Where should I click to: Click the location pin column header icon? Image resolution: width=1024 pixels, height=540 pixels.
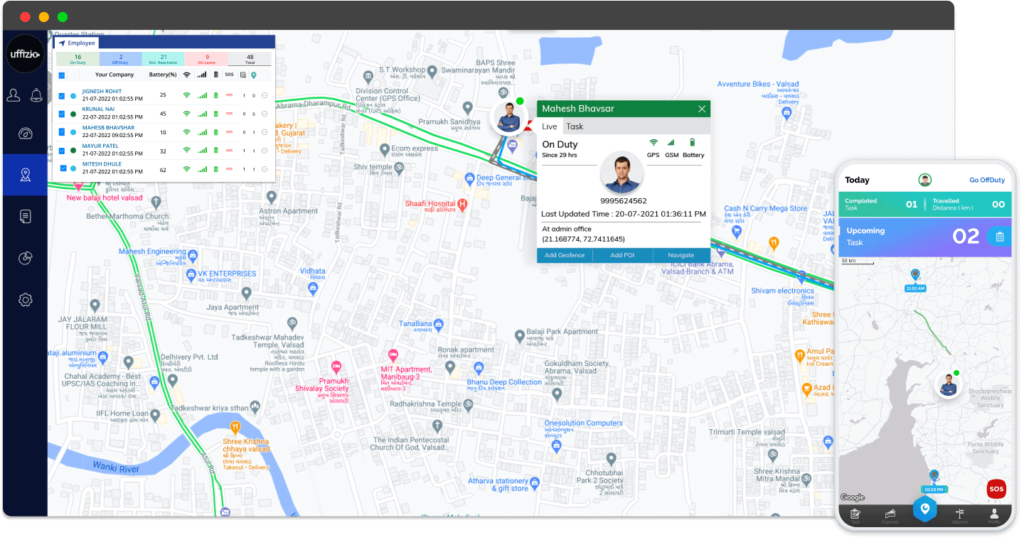(x=254, y=75)
